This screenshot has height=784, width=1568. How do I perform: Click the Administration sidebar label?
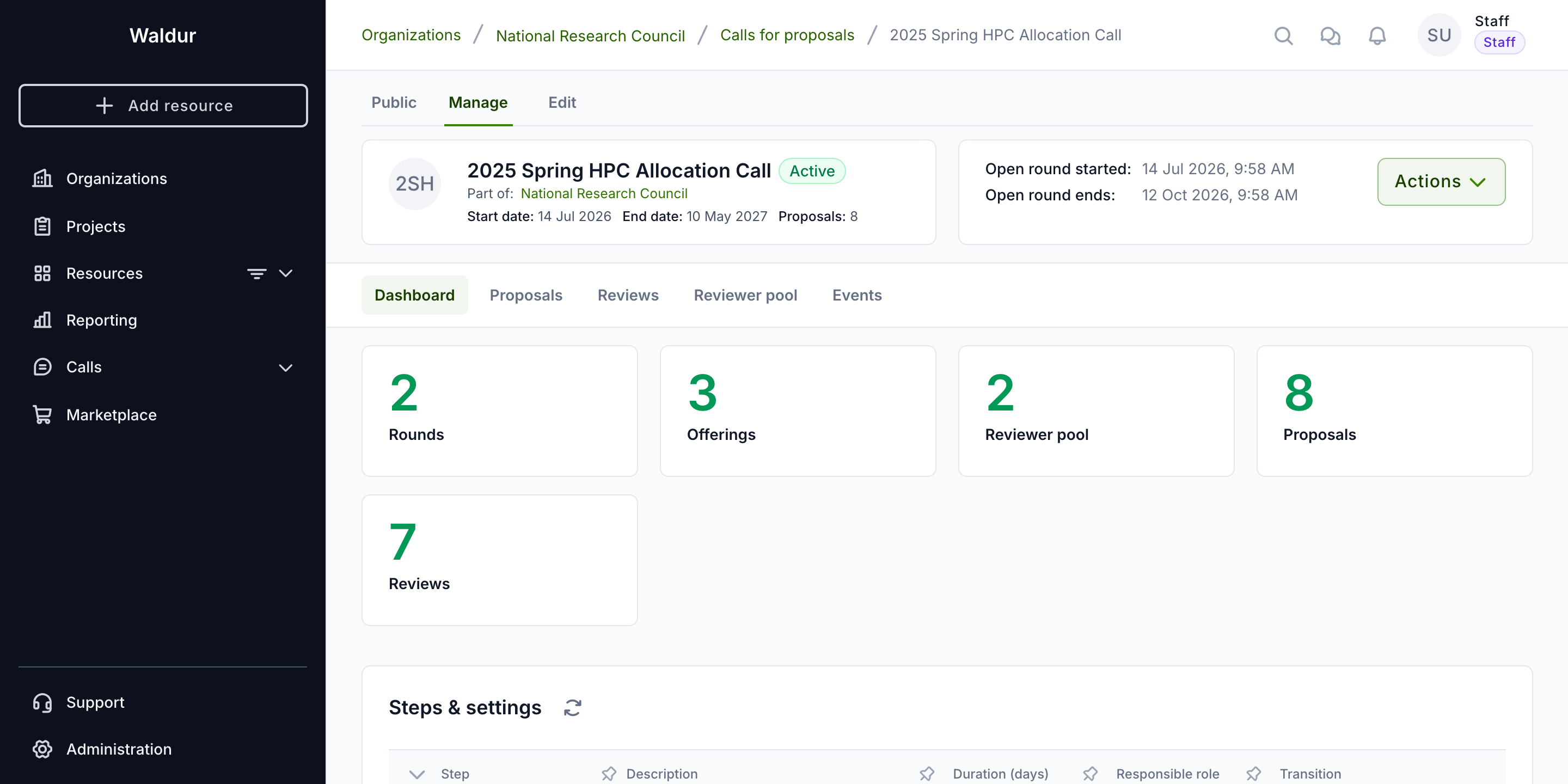click(119, 749)
